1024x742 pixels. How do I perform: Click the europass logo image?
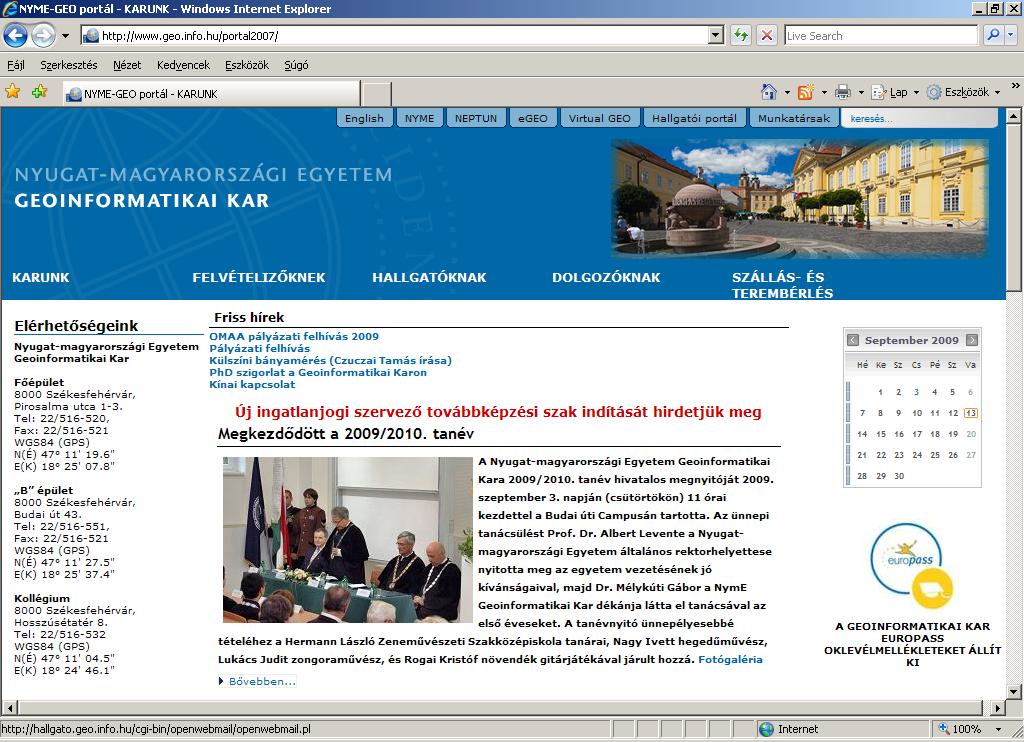913,566
